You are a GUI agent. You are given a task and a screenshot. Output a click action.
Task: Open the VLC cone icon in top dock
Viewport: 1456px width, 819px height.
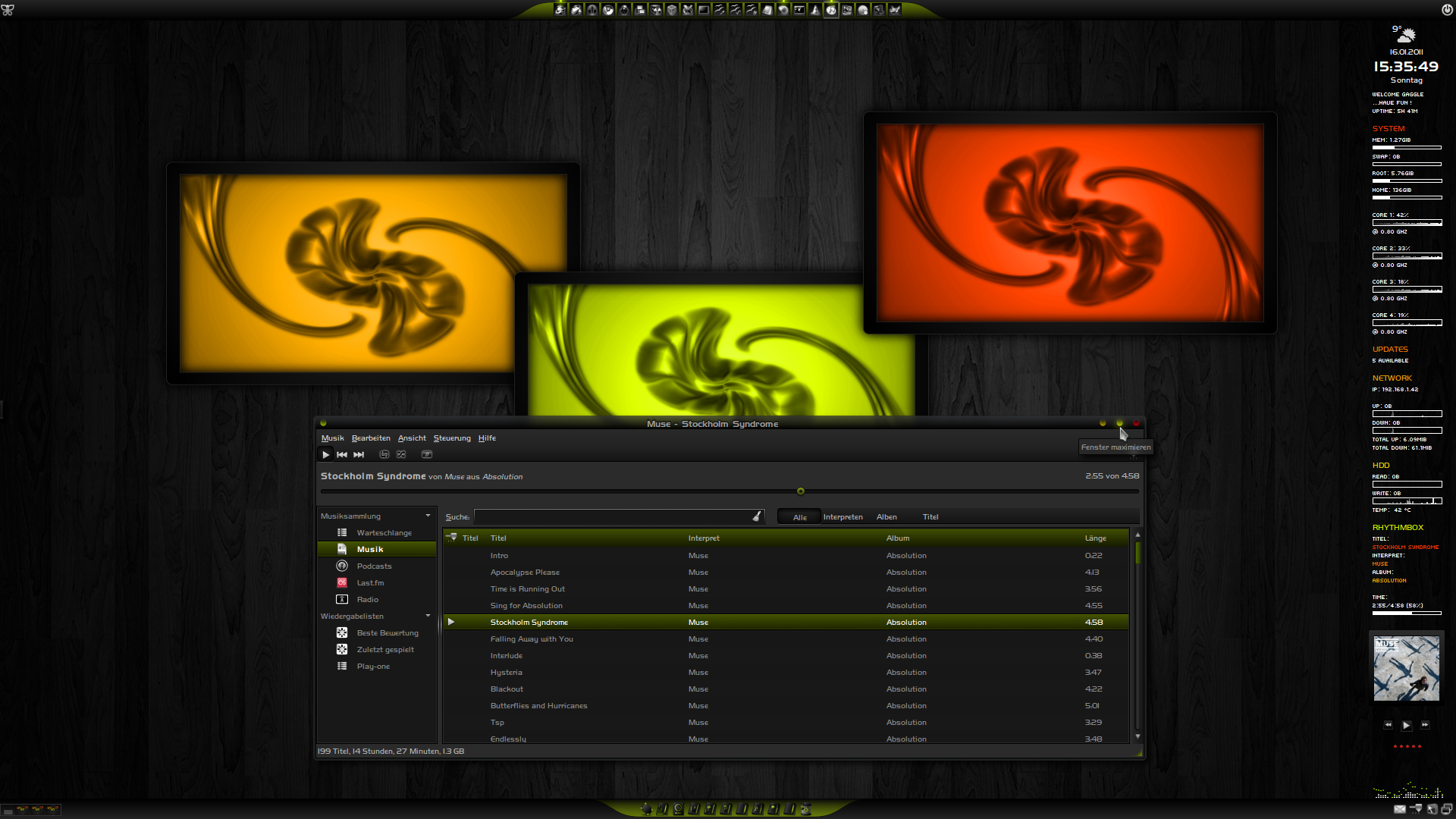tap(814, 10)
